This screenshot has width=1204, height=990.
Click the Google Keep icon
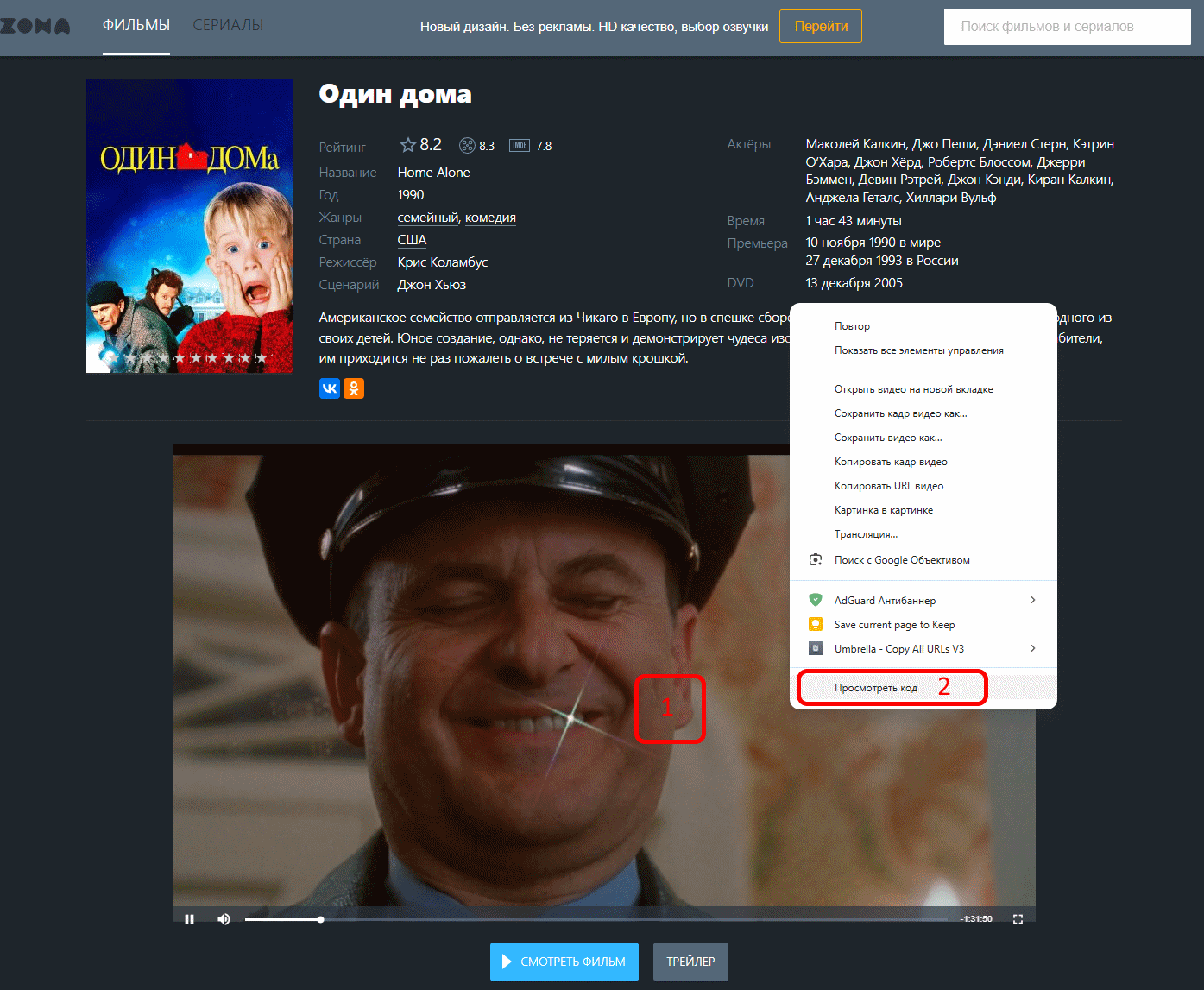click(x=816, y=624)
